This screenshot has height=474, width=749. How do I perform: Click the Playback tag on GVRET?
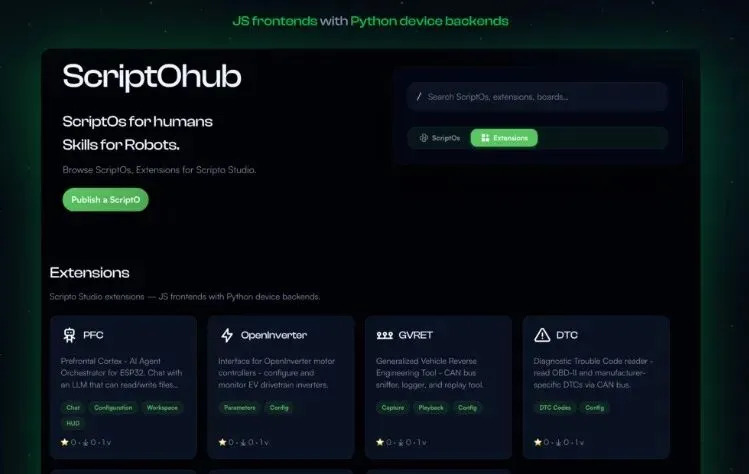pos(431,408)
